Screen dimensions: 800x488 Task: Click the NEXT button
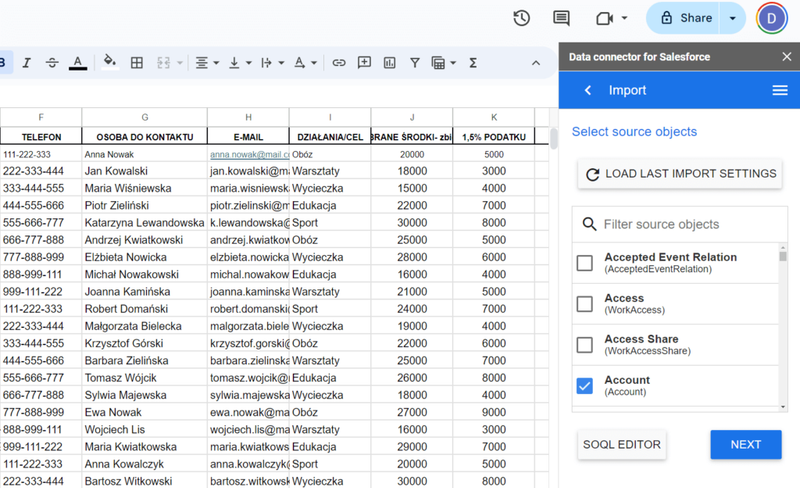[746, 445]
